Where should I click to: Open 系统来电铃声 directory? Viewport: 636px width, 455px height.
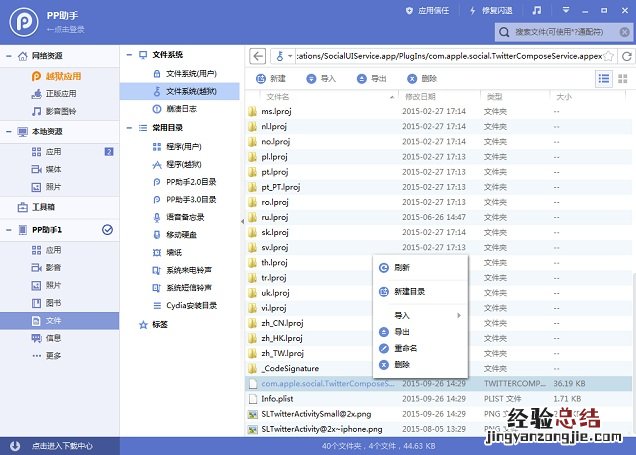tap(180, 270)
